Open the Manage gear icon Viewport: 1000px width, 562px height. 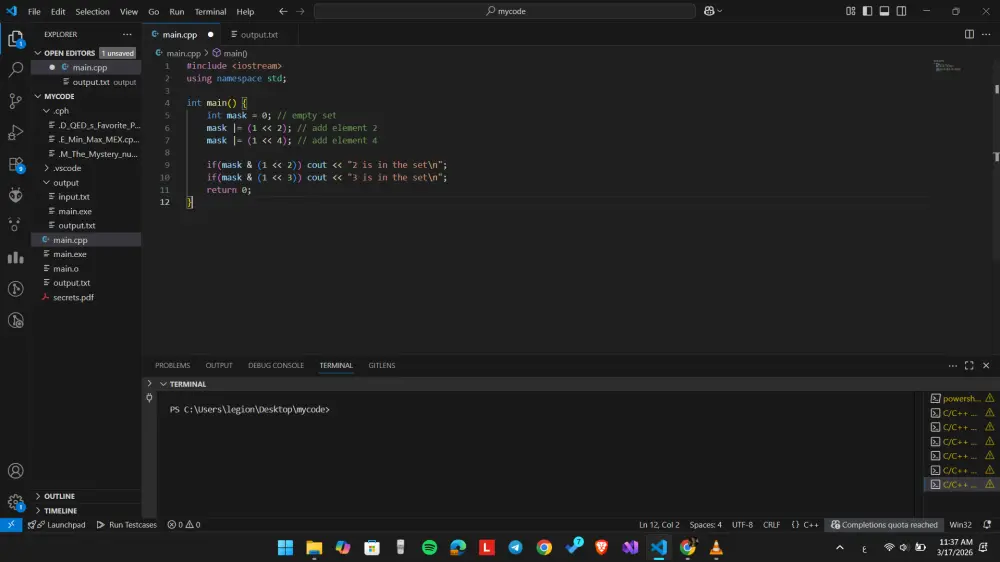15,502
